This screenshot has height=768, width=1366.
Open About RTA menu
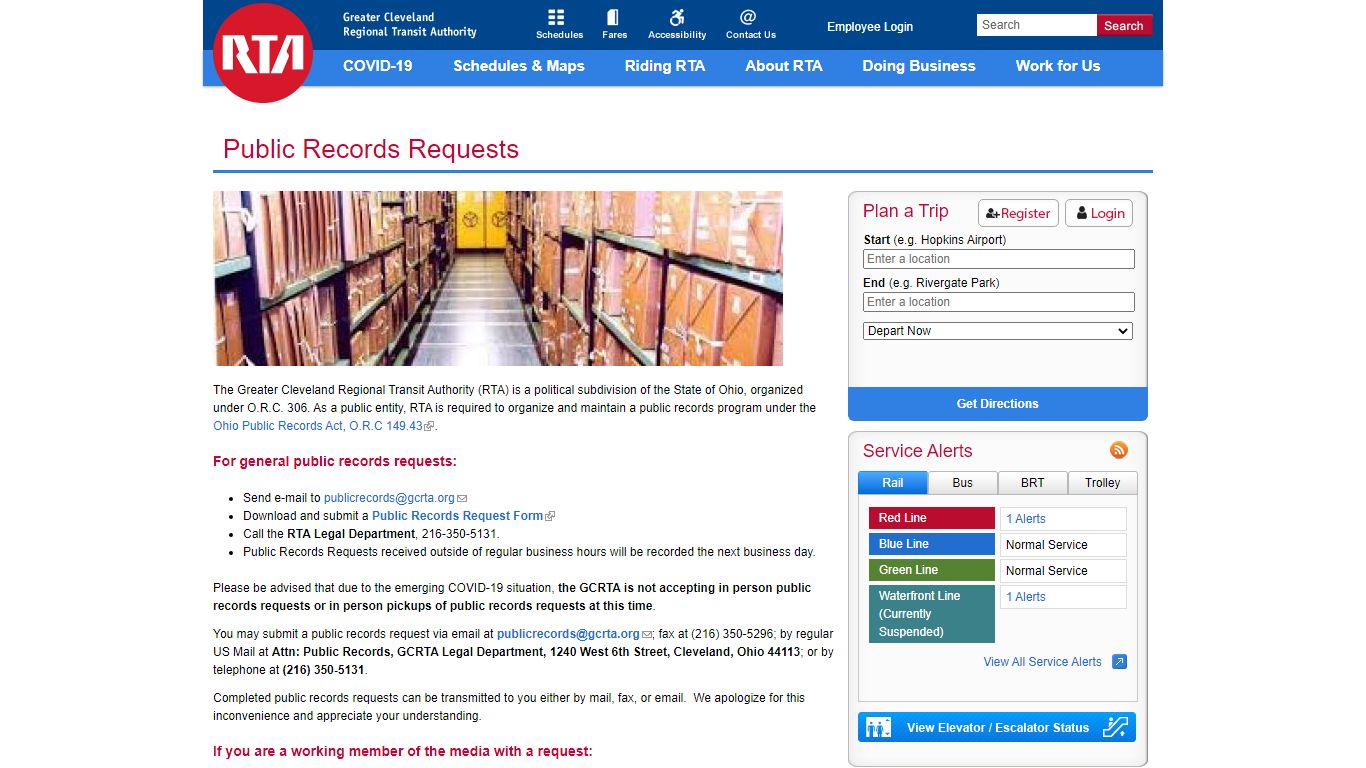(x=784, y=66)
